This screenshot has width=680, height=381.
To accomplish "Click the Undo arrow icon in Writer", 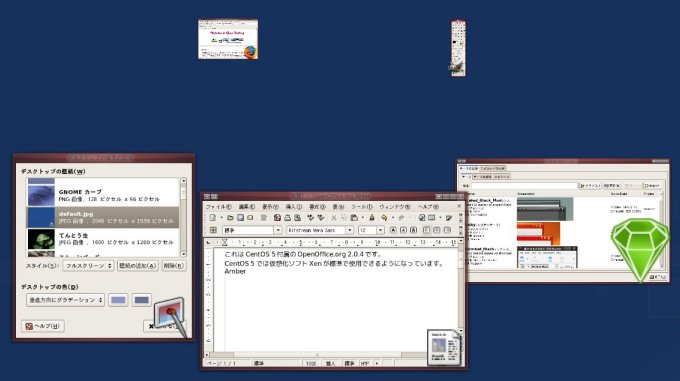I will tap(384, 218).
